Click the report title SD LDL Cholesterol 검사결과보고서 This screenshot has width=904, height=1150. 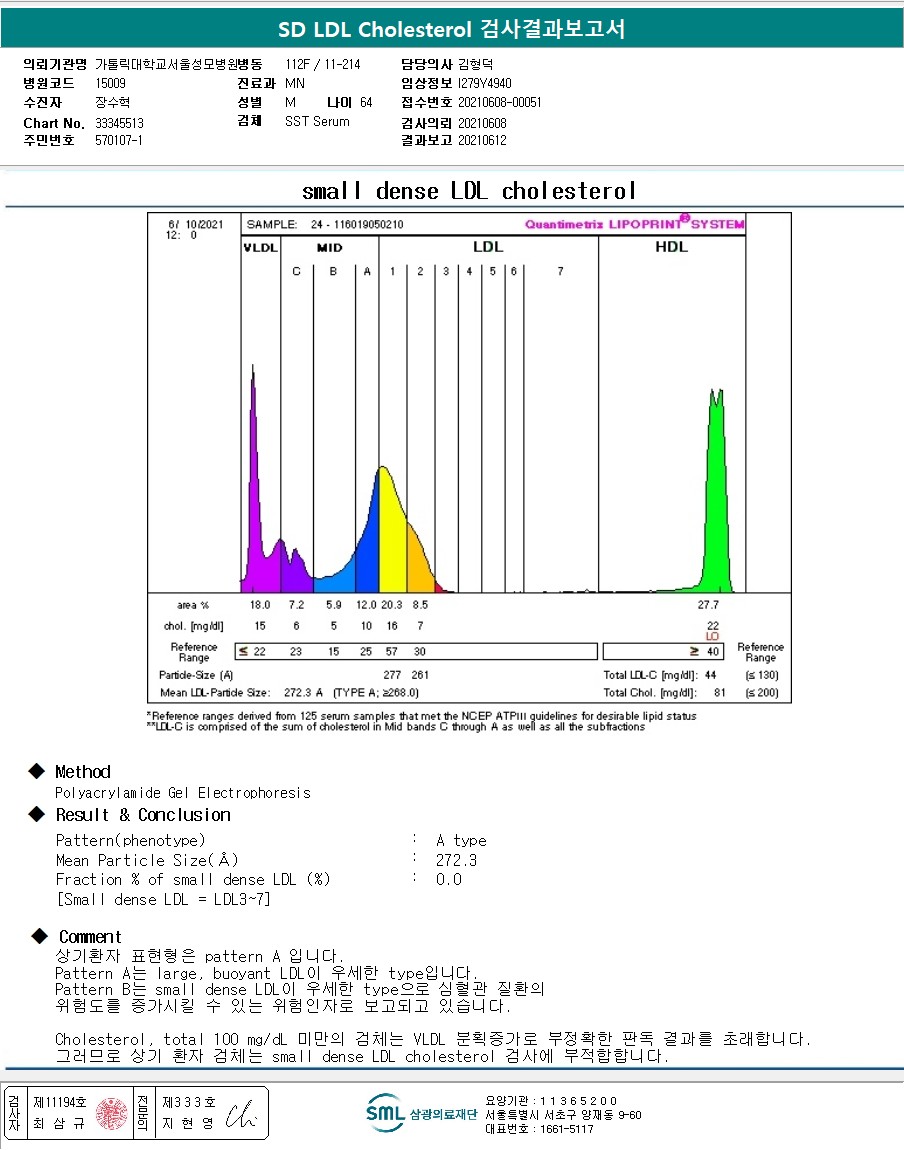(452, 29)
